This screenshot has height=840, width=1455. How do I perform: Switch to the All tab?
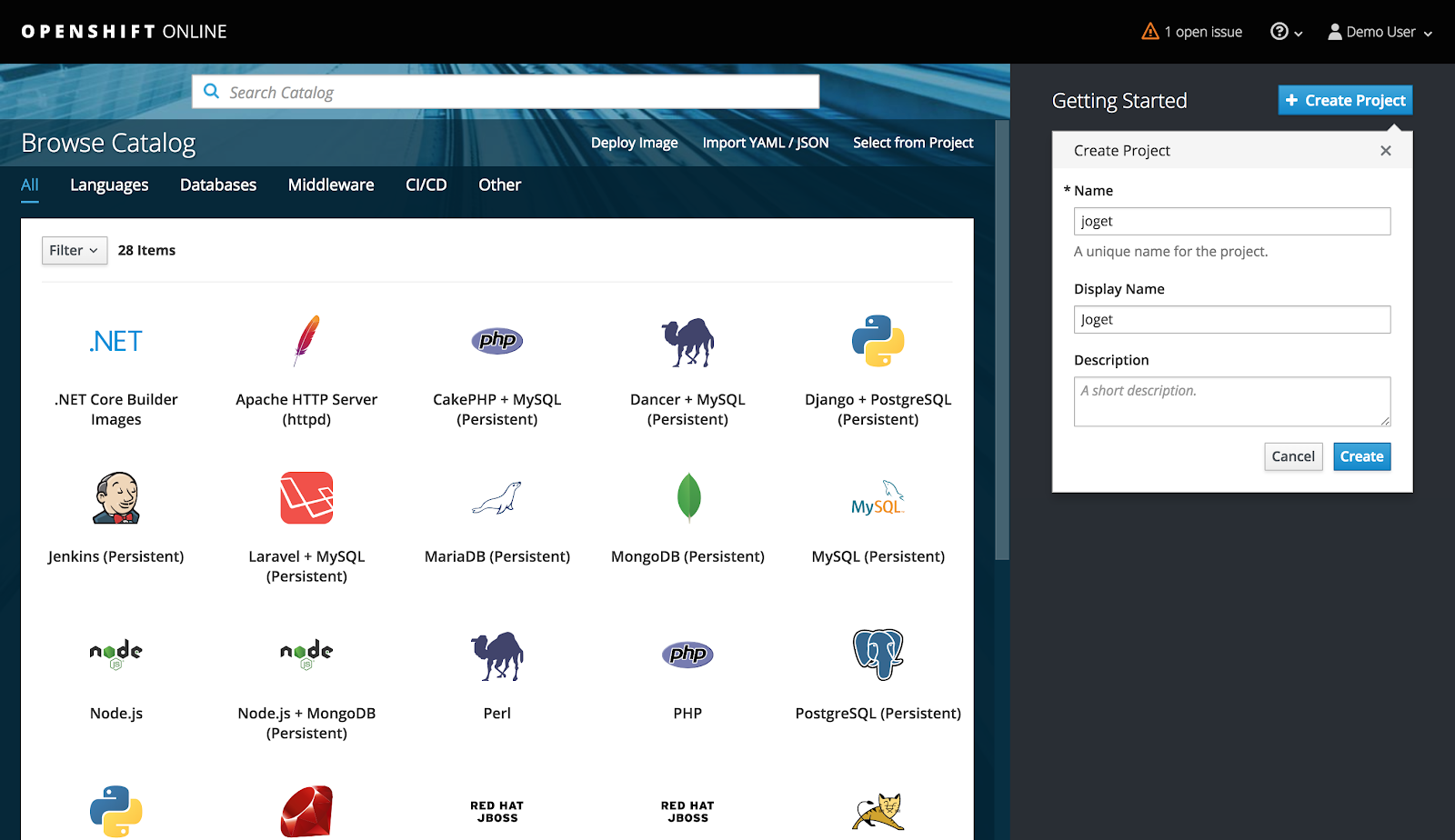(30, 185)
